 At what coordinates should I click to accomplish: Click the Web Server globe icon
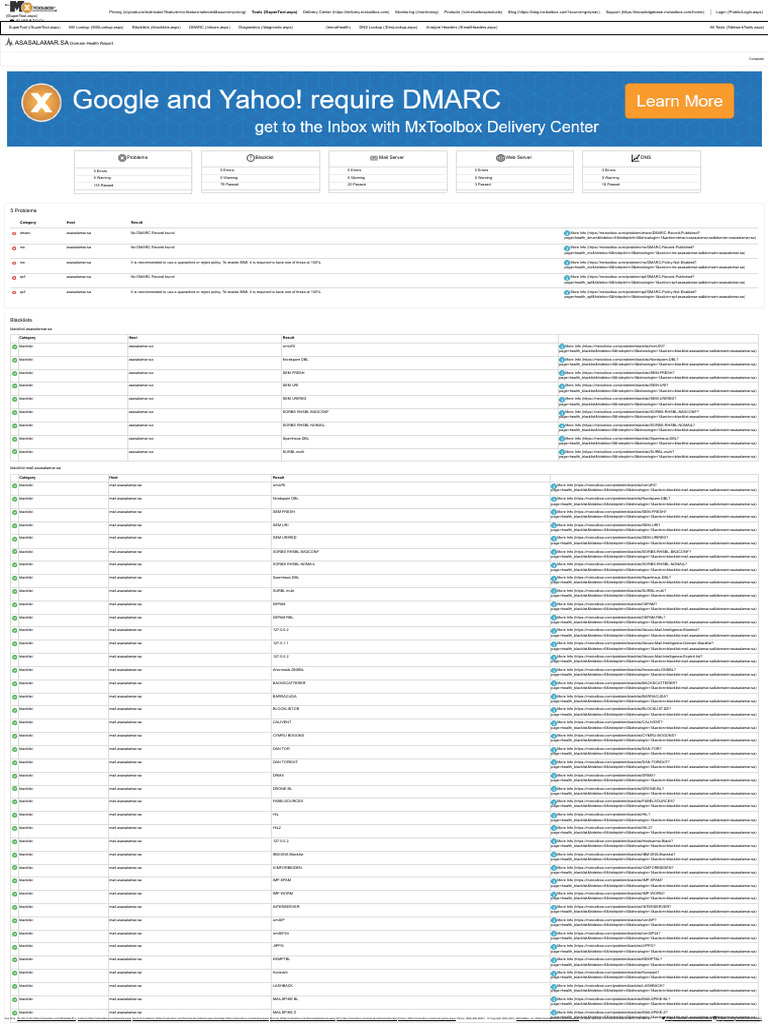pos(500,157)
